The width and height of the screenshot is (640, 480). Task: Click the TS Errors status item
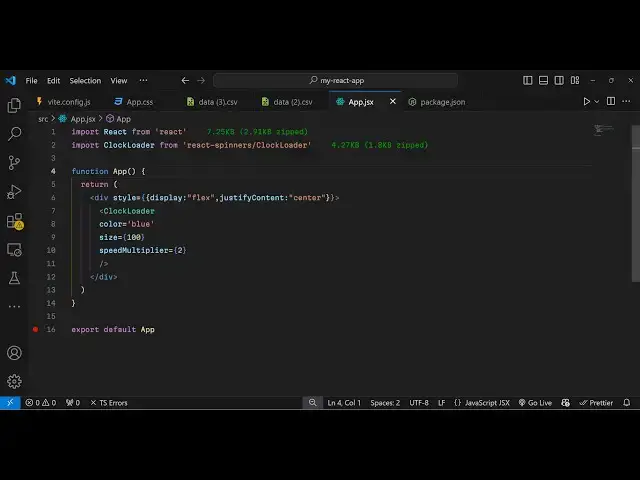[x=109, y=403]
